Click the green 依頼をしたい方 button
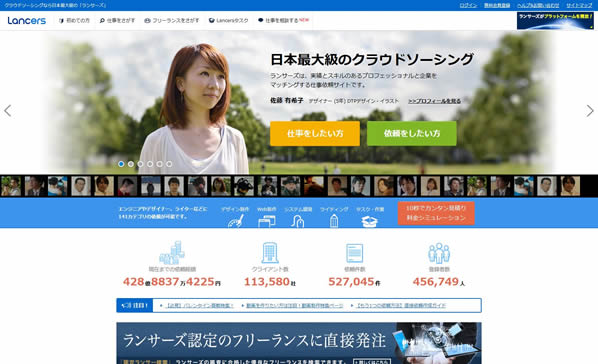598x364 pixels. 412,134
